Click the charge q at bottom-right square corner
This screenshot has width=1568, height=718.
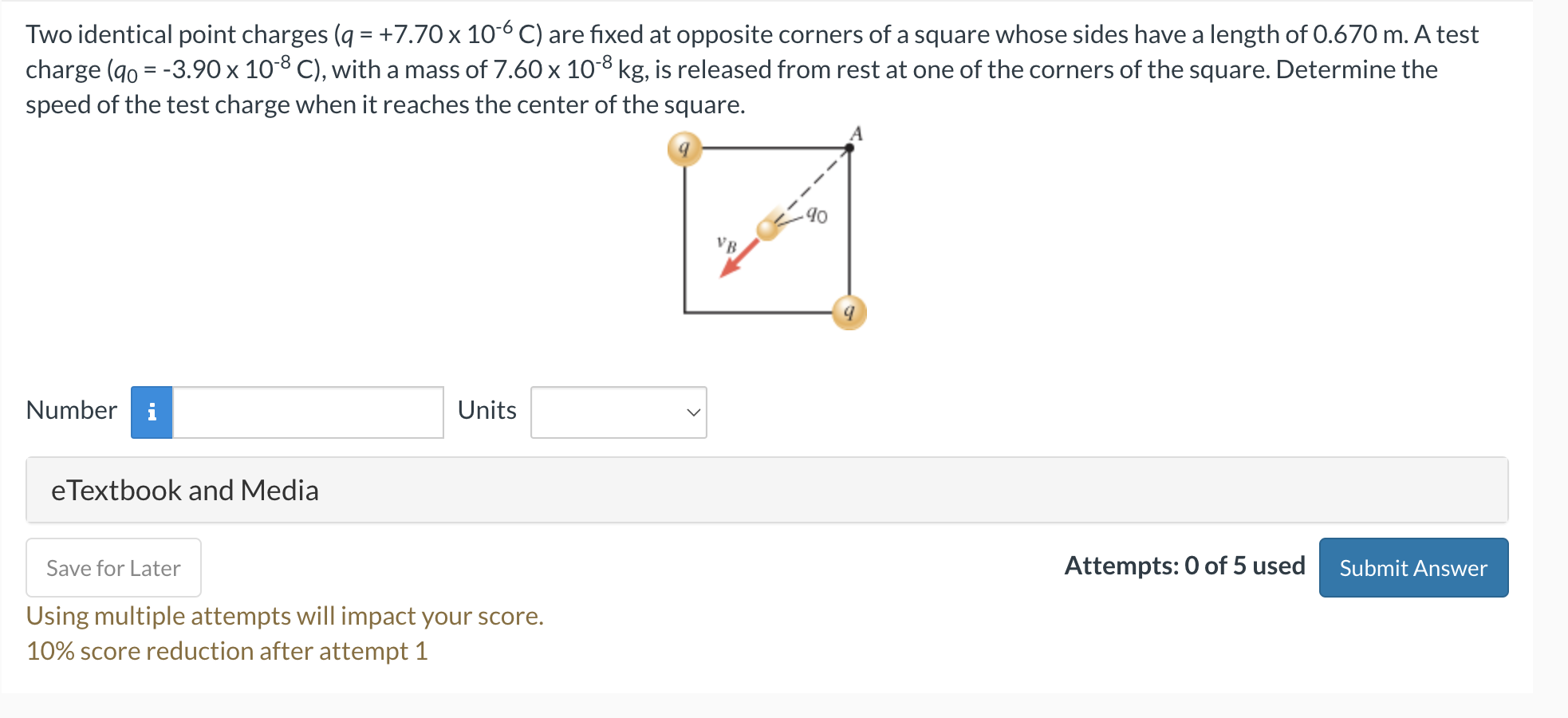[849, 314]
